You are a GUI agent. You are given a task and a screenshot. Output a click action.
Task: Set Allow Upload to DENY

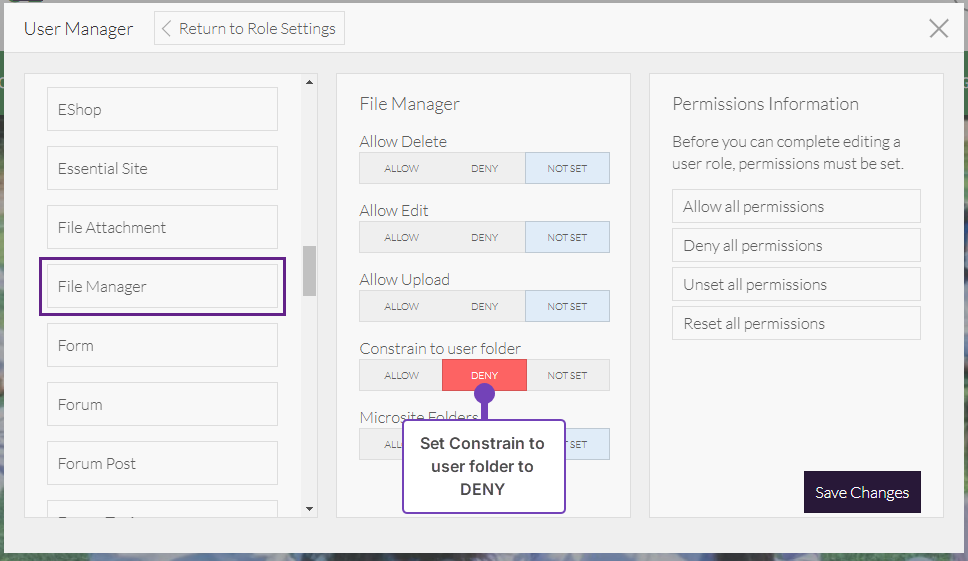[x=484, y=306]
